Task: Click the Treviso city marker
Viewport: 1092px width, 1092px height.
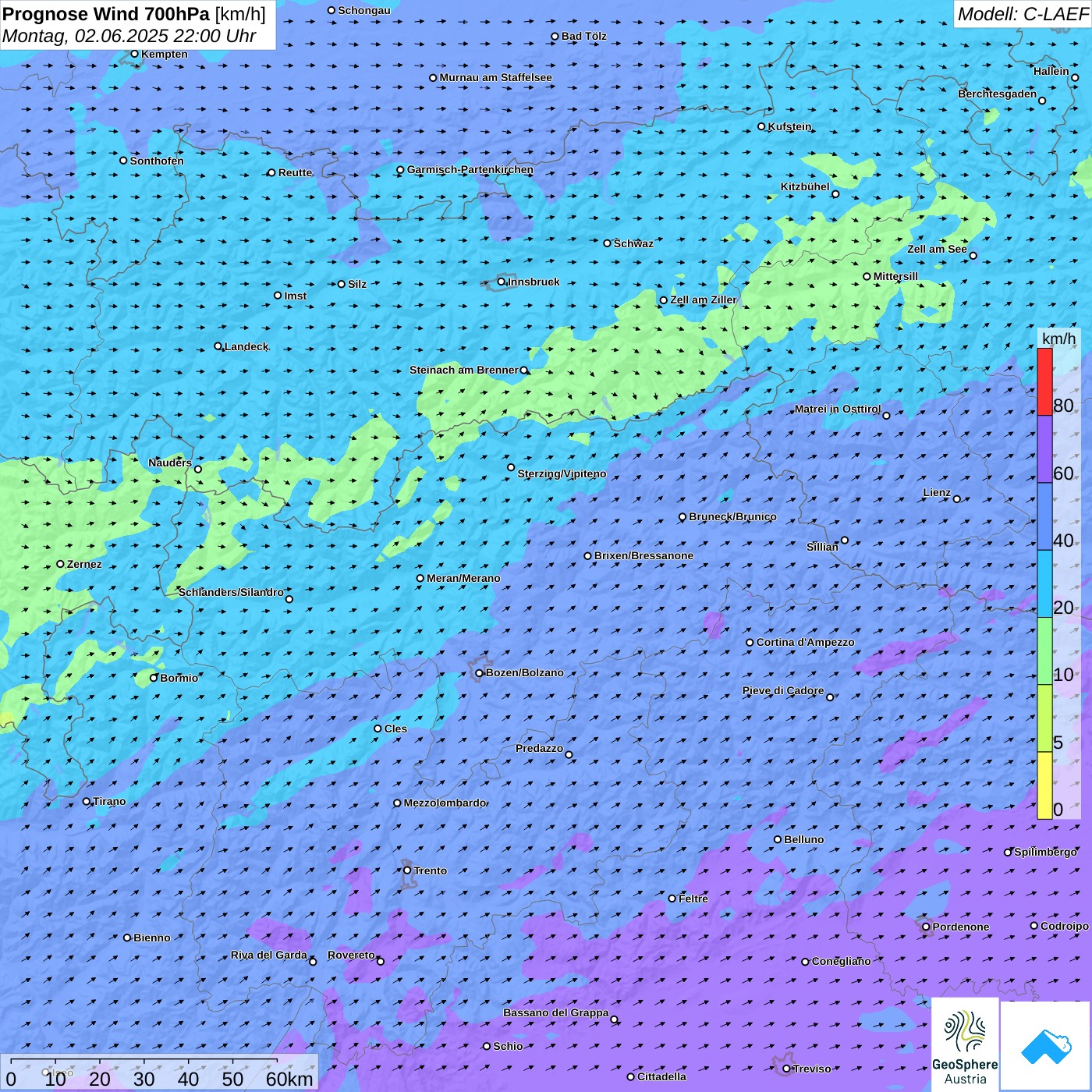Action: coord(786,1069)
